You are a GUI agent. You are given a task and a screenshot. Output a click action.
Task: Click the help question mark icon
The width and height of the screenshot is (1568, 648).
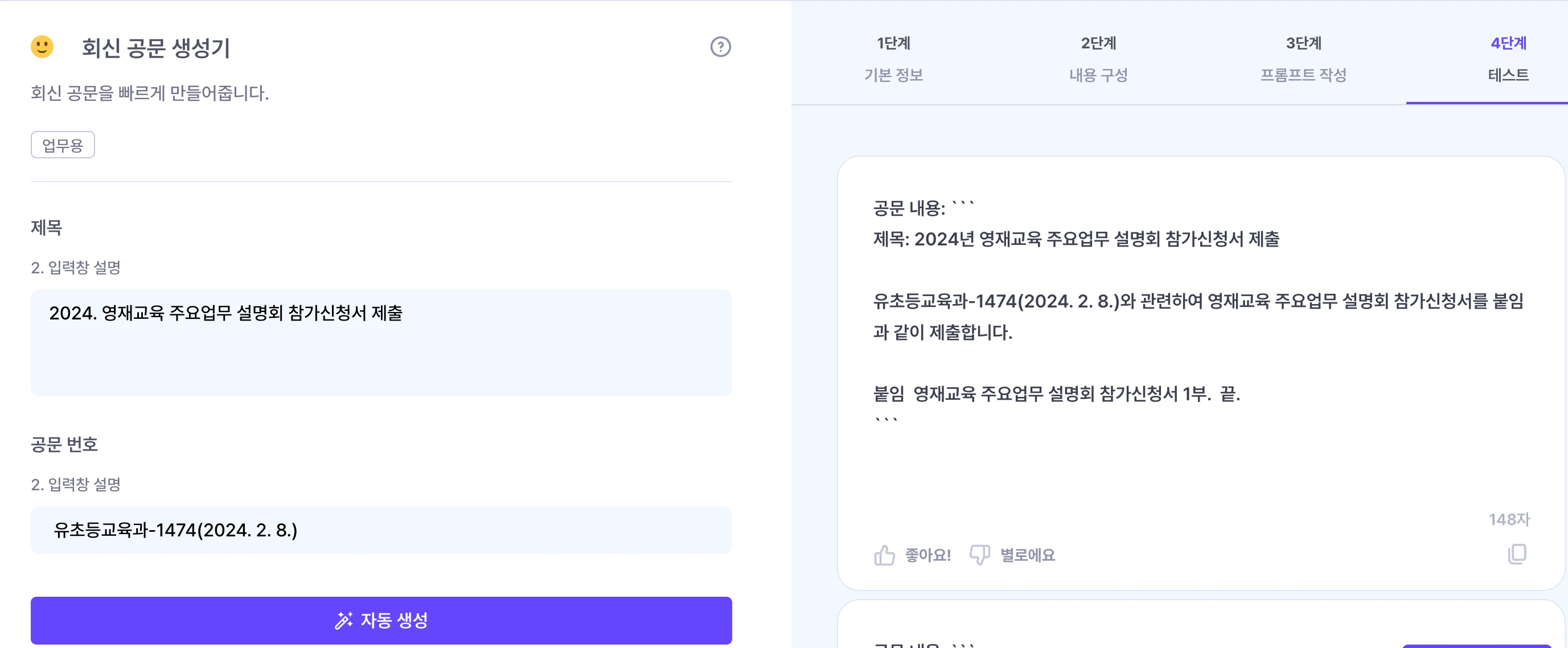pos(720,47)
